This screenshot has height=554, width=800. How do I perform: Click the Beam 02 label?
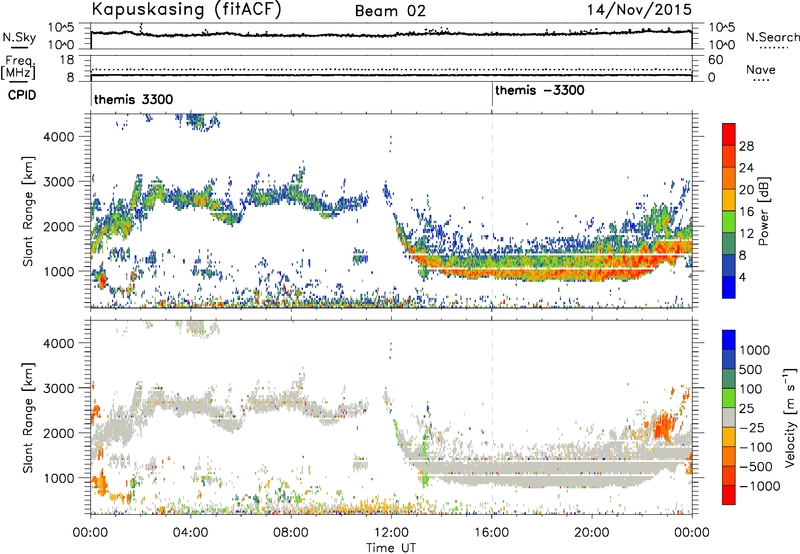pyautogui.click(x=390, y=11)
